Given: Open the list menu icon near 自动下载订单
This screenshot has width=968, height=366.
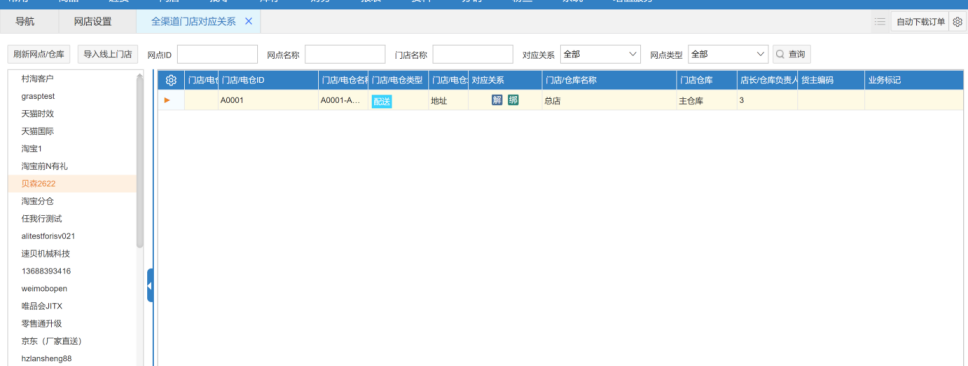Looking at the screenshot, I should coord(880,22).
